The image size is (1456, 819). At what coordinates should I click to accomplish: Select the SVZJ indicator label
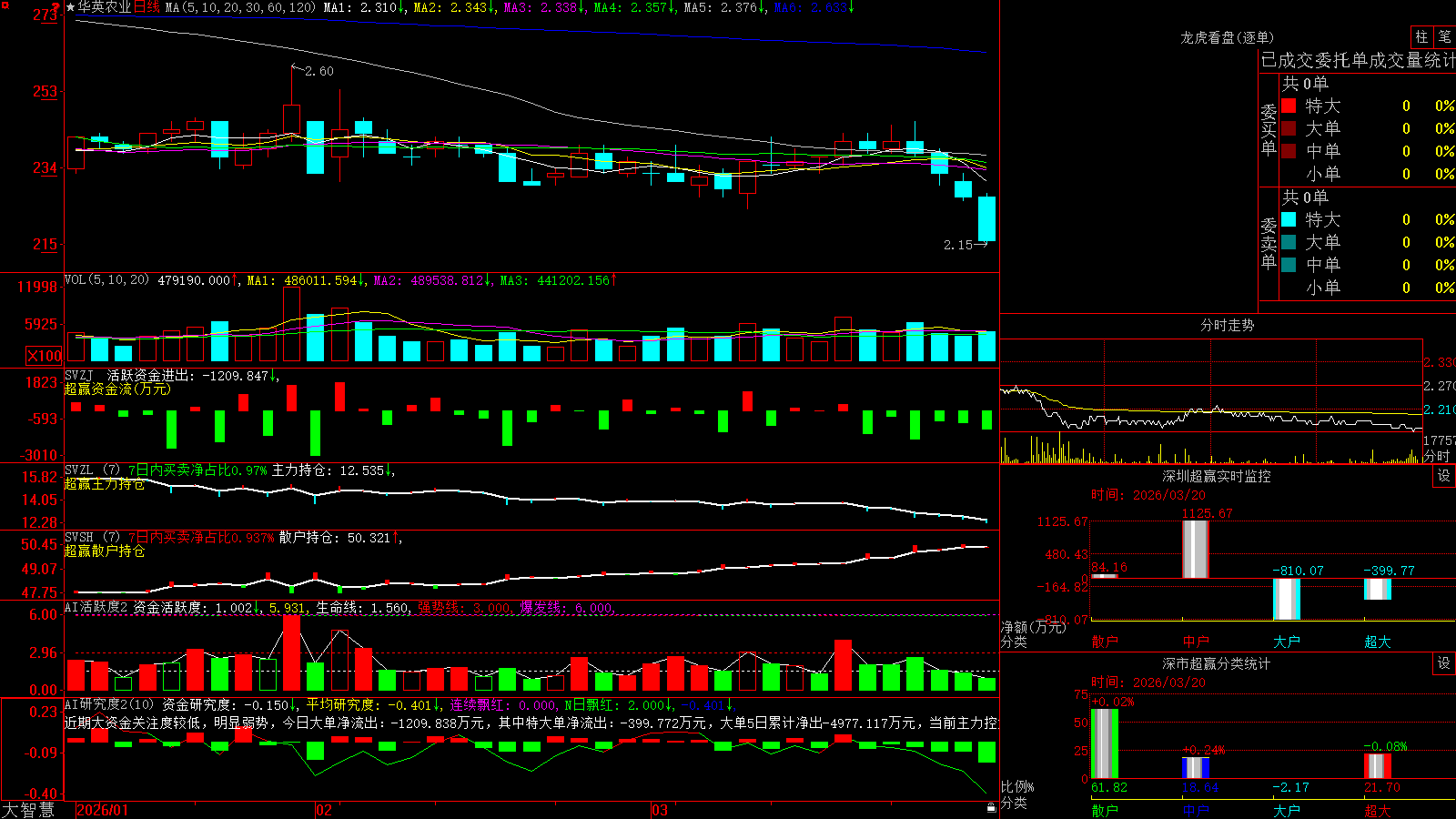point(79,375)
